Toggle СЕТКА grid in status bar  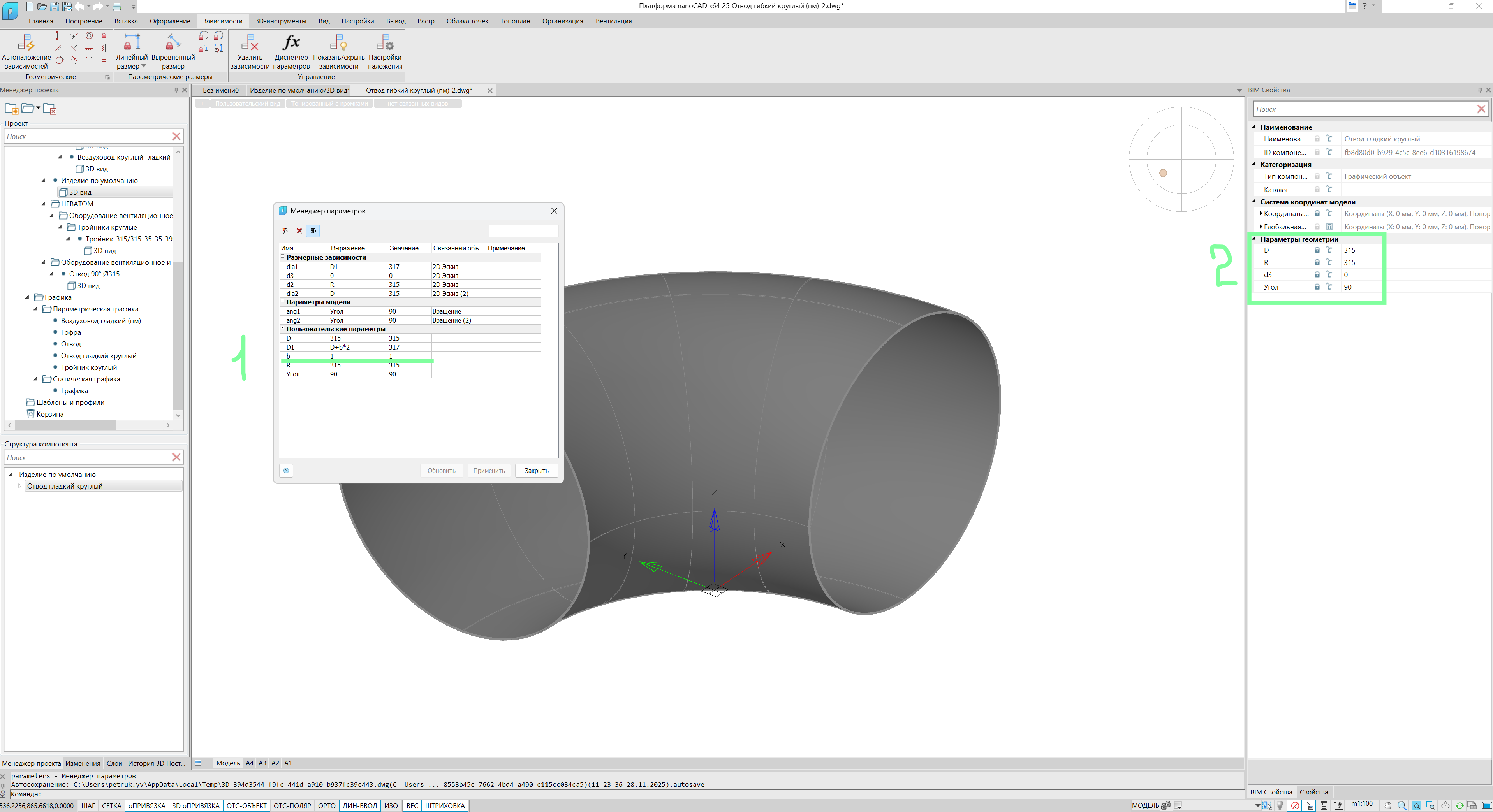tap(111, 806)
